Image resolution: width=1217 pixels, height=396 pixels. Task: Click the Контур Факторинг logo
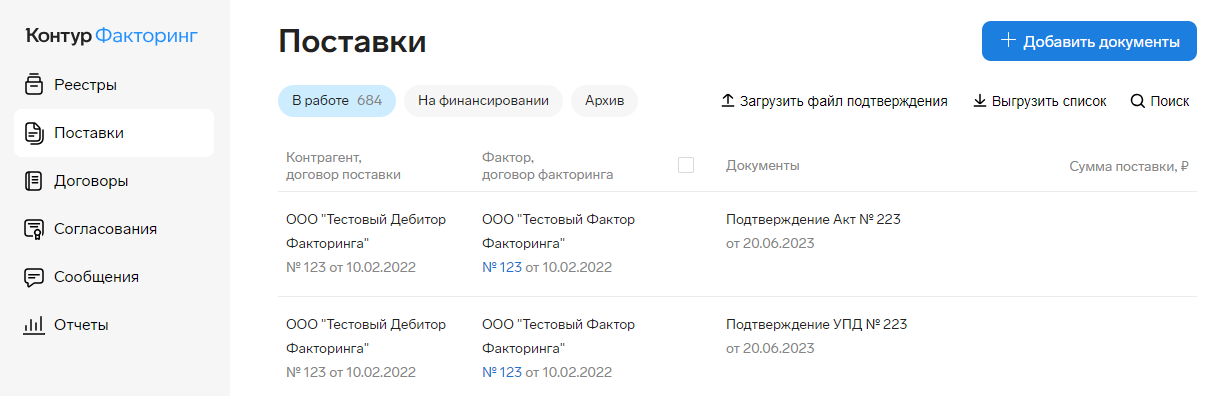pos(112,36)
